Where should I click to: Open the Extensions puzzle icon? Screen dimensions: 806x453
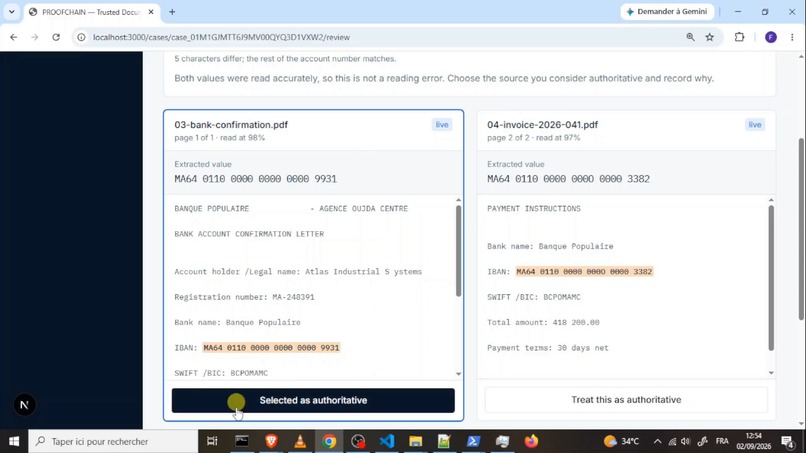(739, 37)
